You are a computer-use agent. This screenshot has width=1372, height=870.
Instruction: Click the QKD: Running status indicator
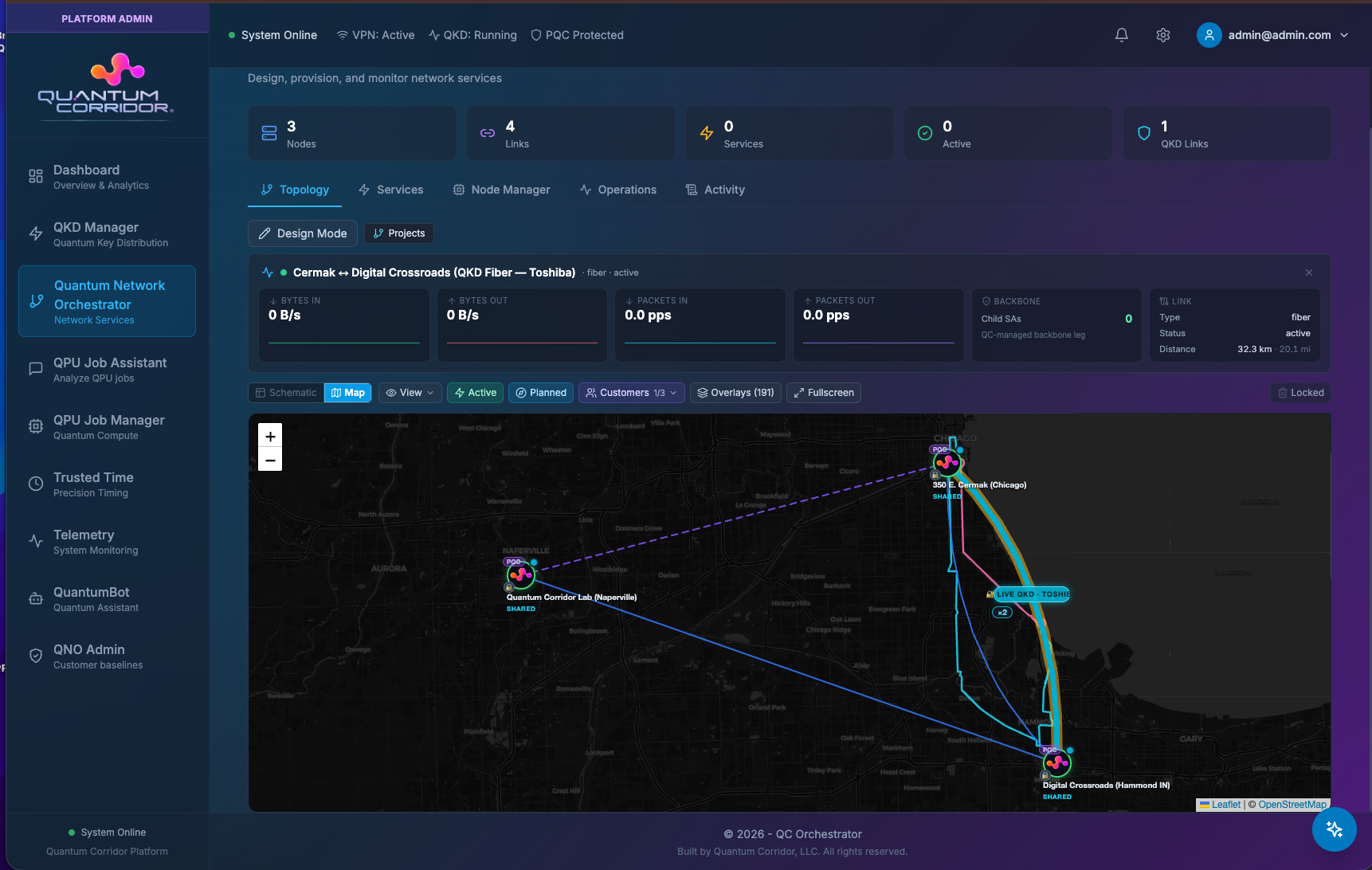472,35
